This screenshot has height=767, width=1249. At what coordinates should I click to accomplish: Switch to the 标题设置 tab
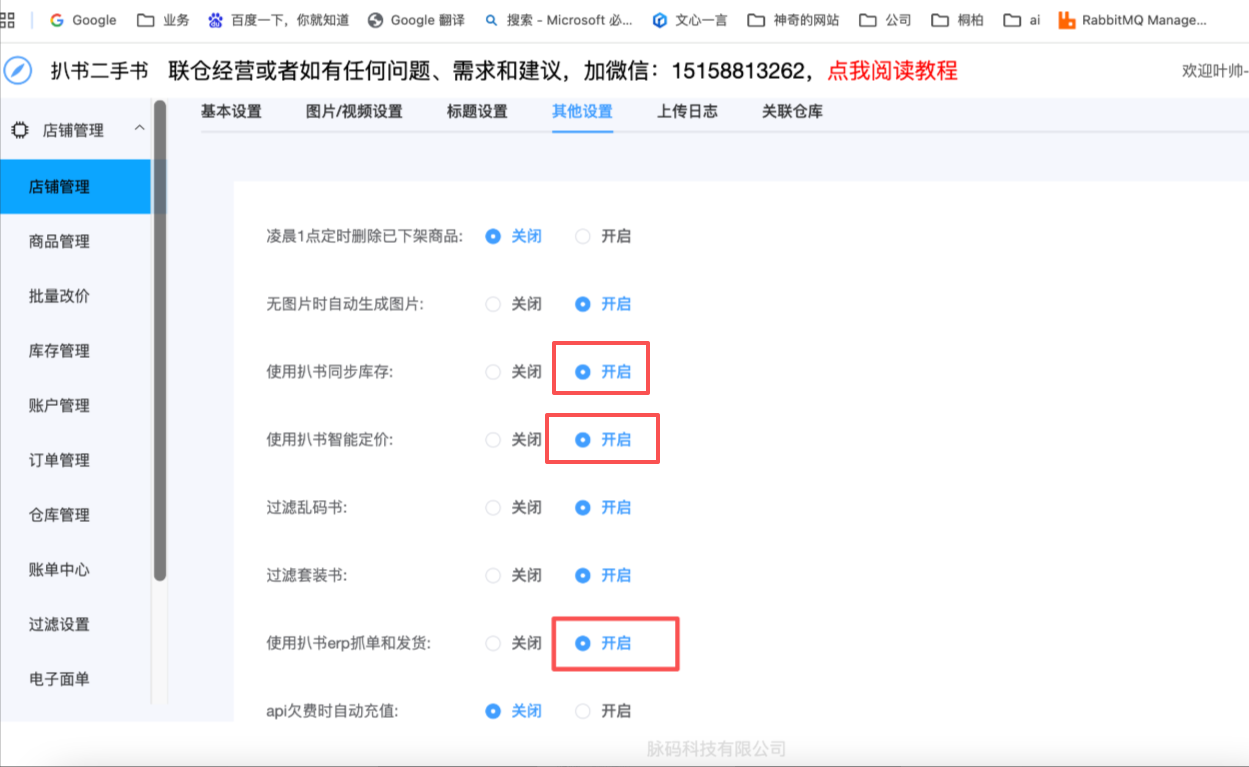[477, 112]
